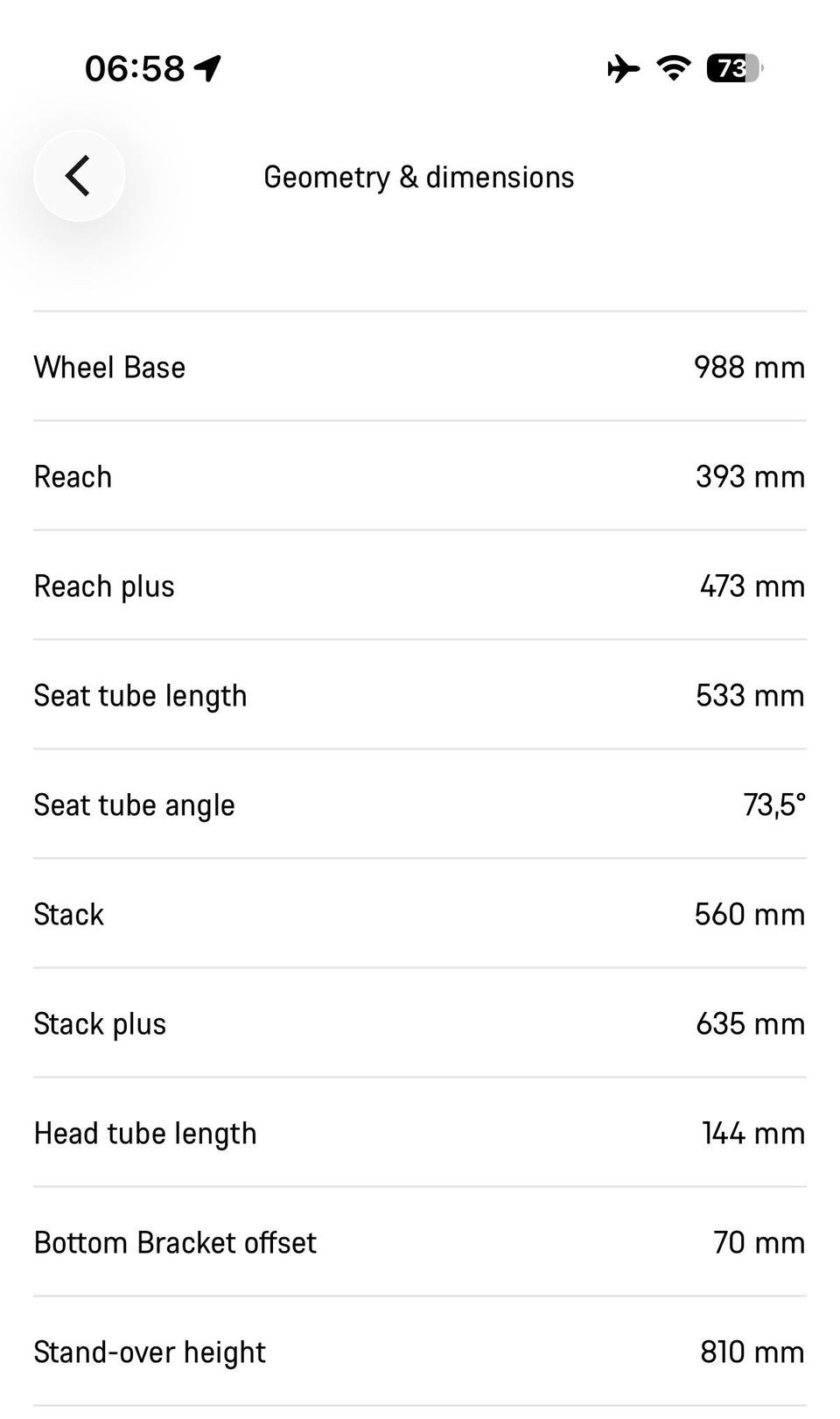Tap the location arrow icon
The image size is (840, 1419).
[x=208, y=68]
